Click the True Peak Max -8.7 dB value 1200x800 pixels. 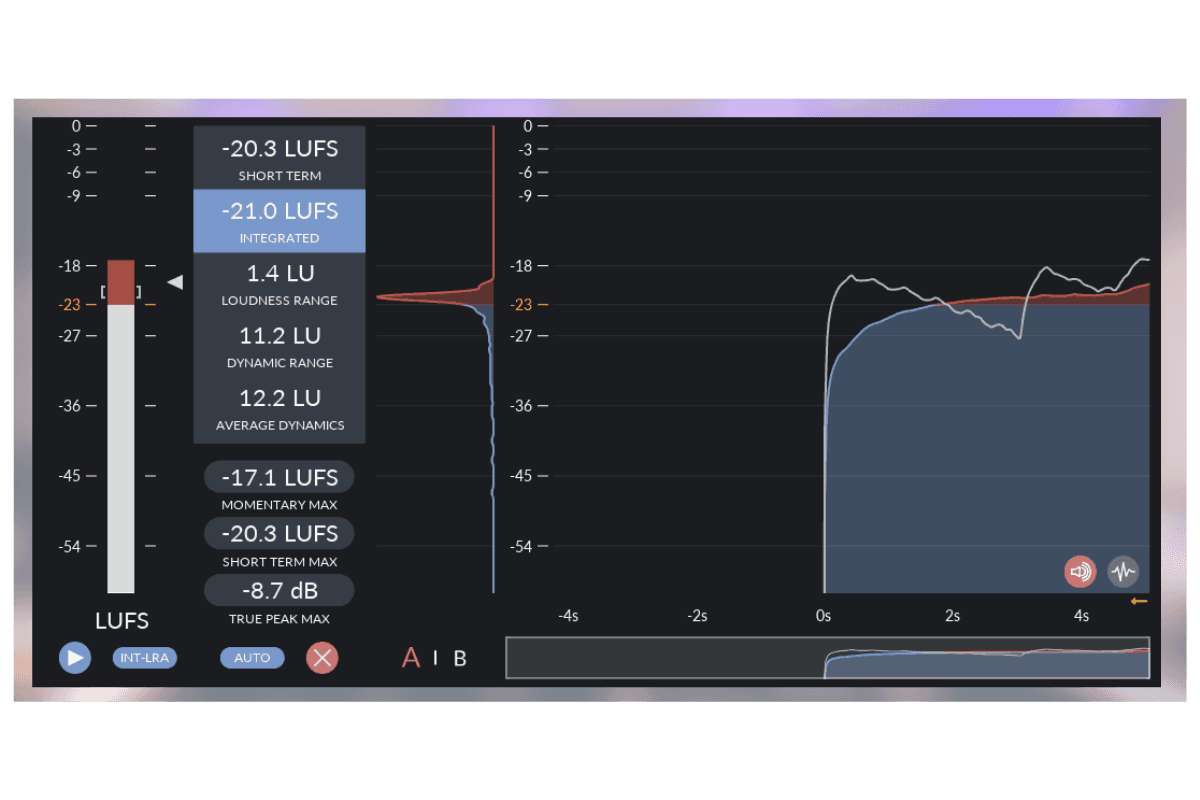tap(279, 590)
